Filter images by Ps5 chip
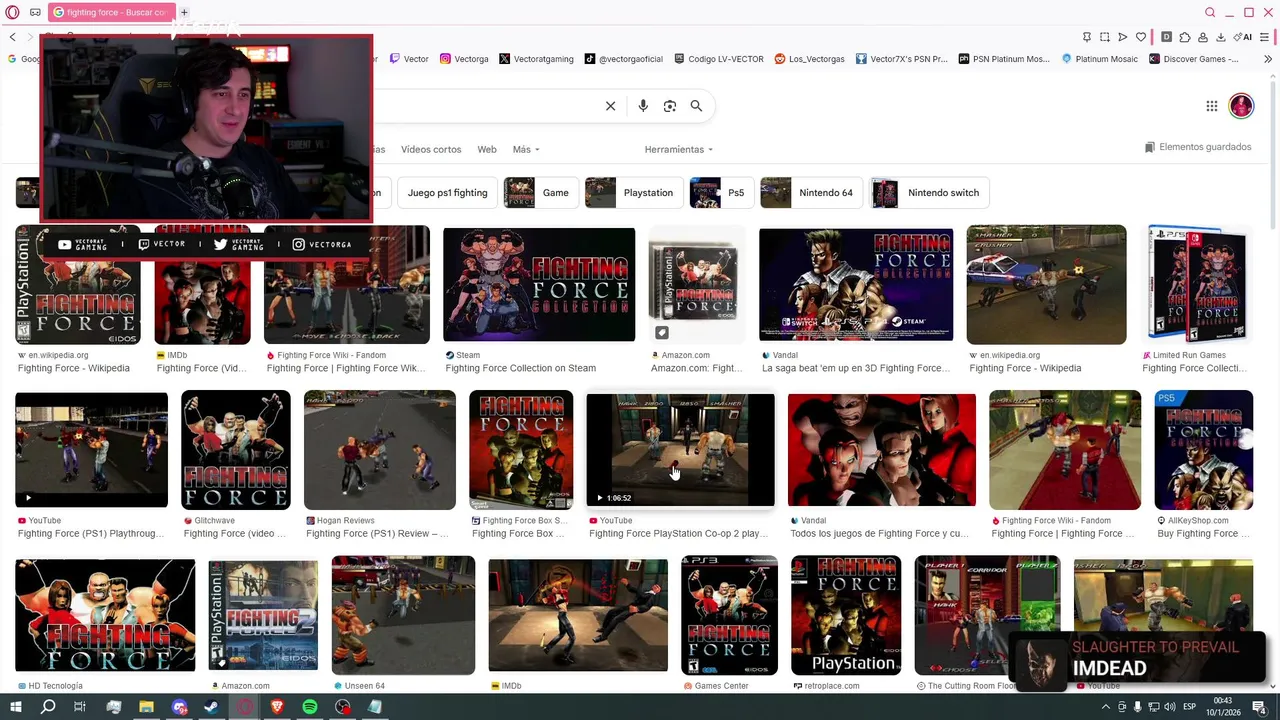This screenshot has height=720, width=1280. 721,193
